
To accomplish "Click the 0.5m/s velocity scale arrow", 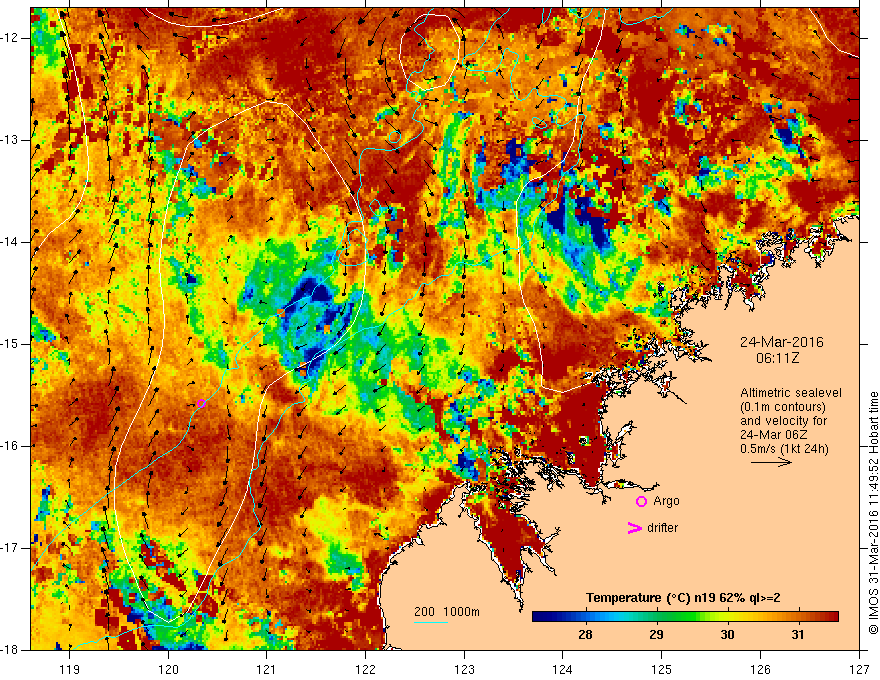I will (771, 462).
